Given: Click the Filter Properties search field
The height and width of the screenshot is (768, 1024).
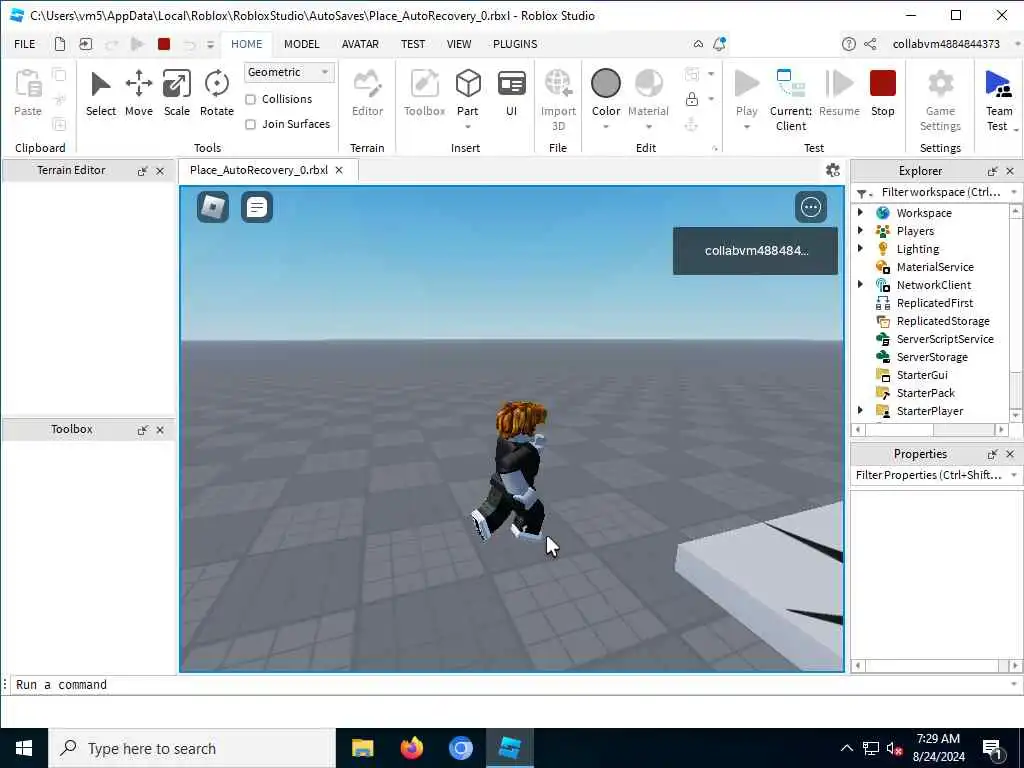Looking at the screenshot, I should pyautogui.click(x=929, y=475).
